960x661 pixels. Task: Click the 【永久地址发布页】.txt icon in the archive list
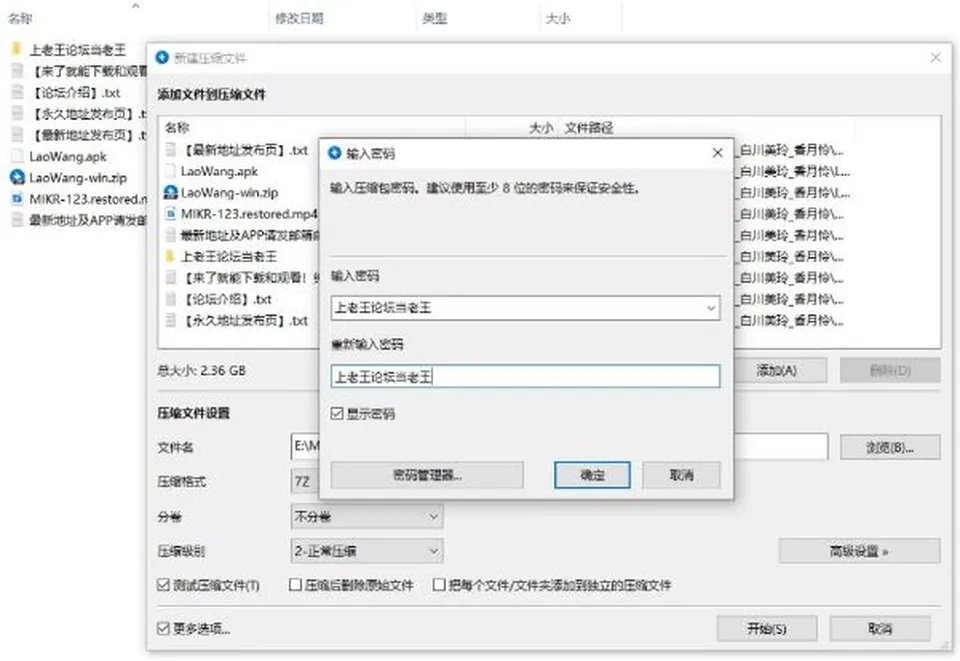(x=171, y=320)
